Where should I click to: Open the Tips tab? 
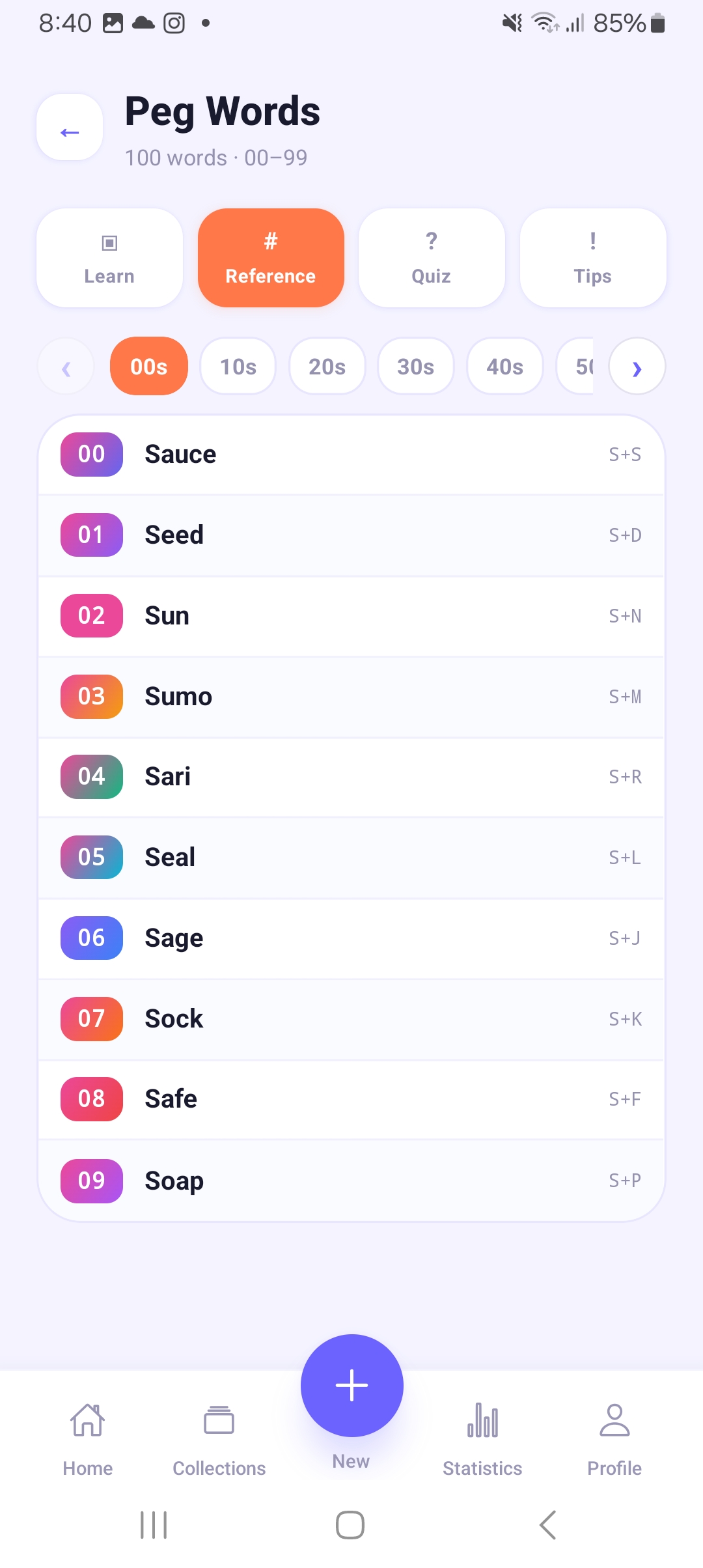coord(593,258)
